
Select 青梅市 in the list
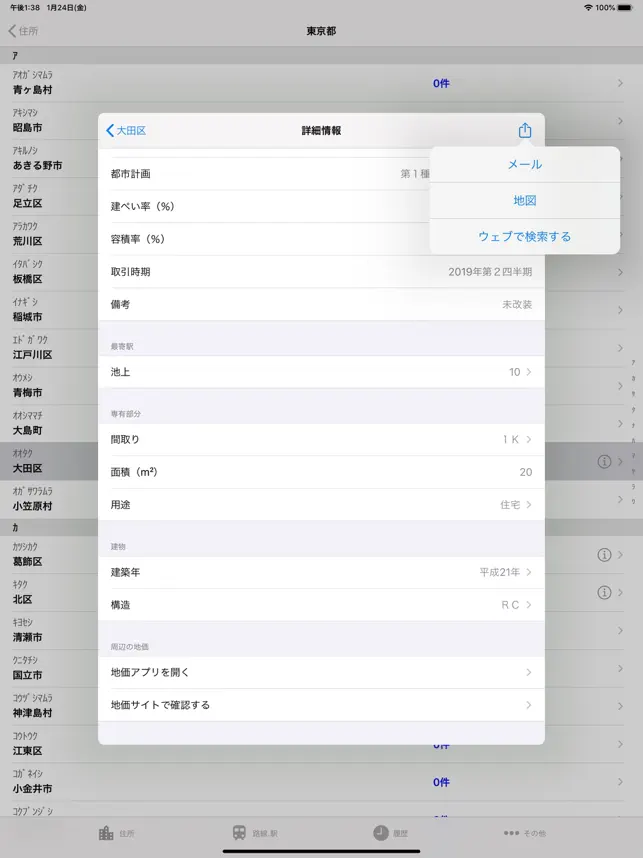27,392
